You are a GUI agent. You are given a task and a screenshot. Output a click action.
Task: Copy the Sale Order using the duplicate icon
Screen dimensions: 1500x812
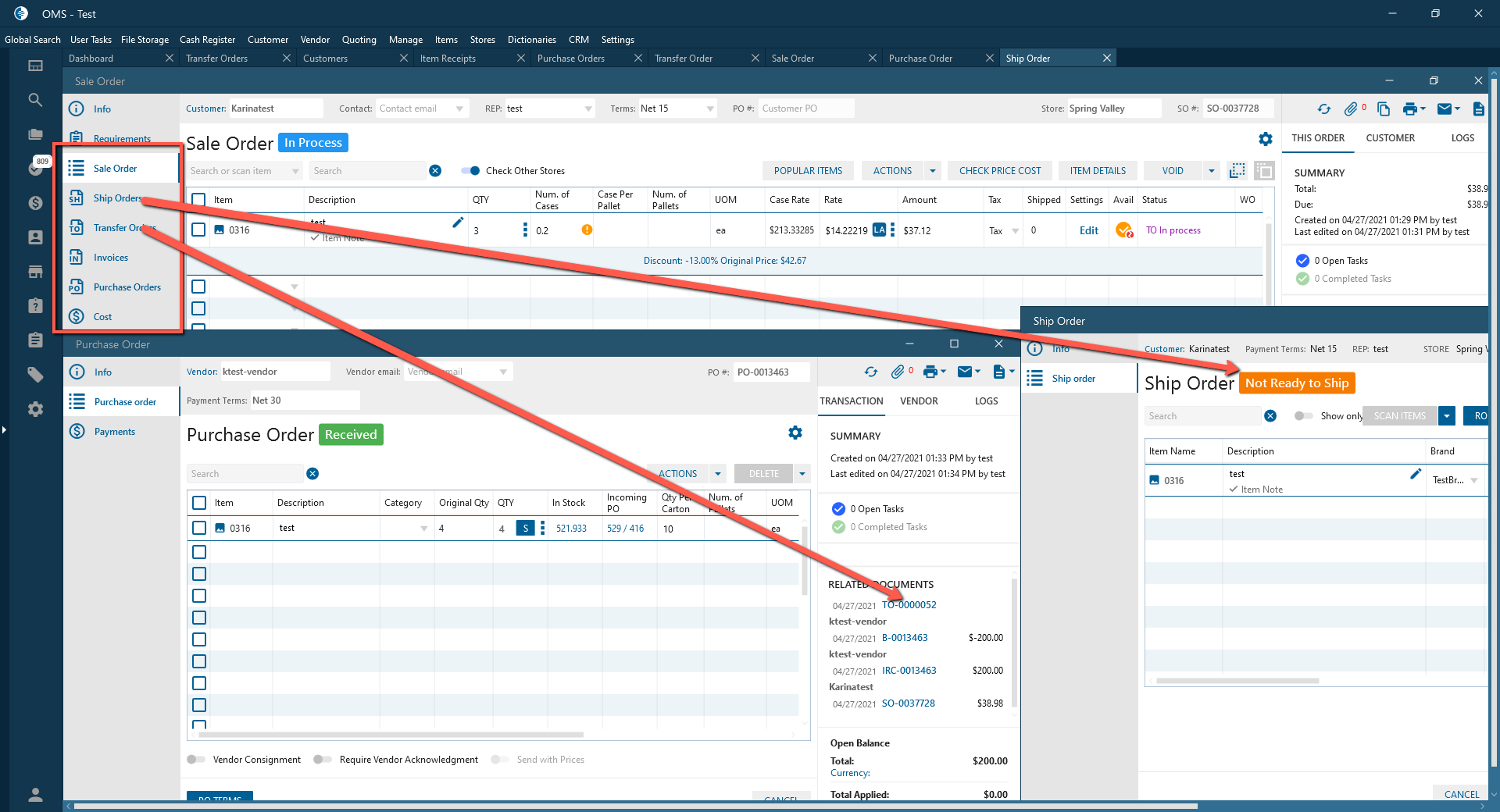[1384, 109]
